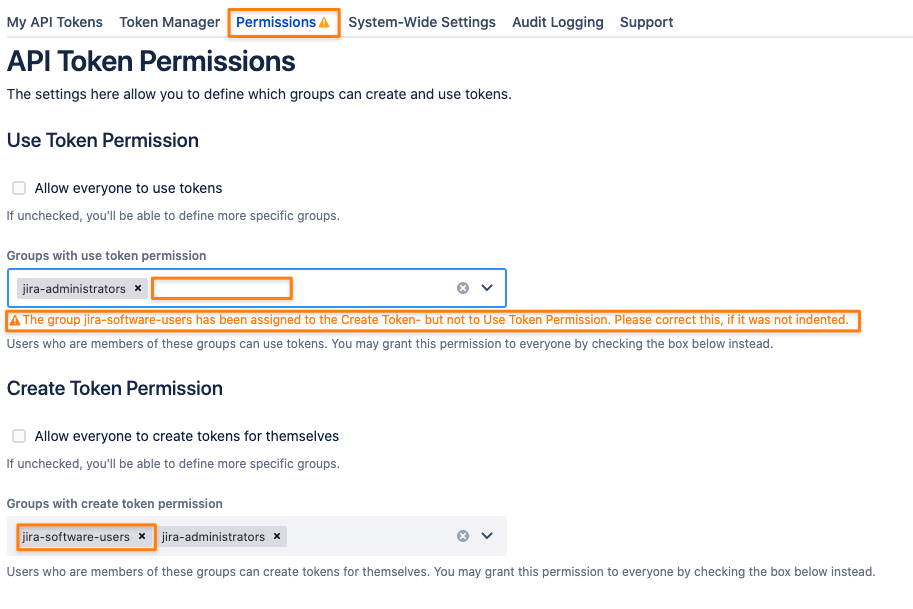This screenshot has height=609, width=913.
Task: Click the jira-administrators tag in use token field
Action: (74, 289)
